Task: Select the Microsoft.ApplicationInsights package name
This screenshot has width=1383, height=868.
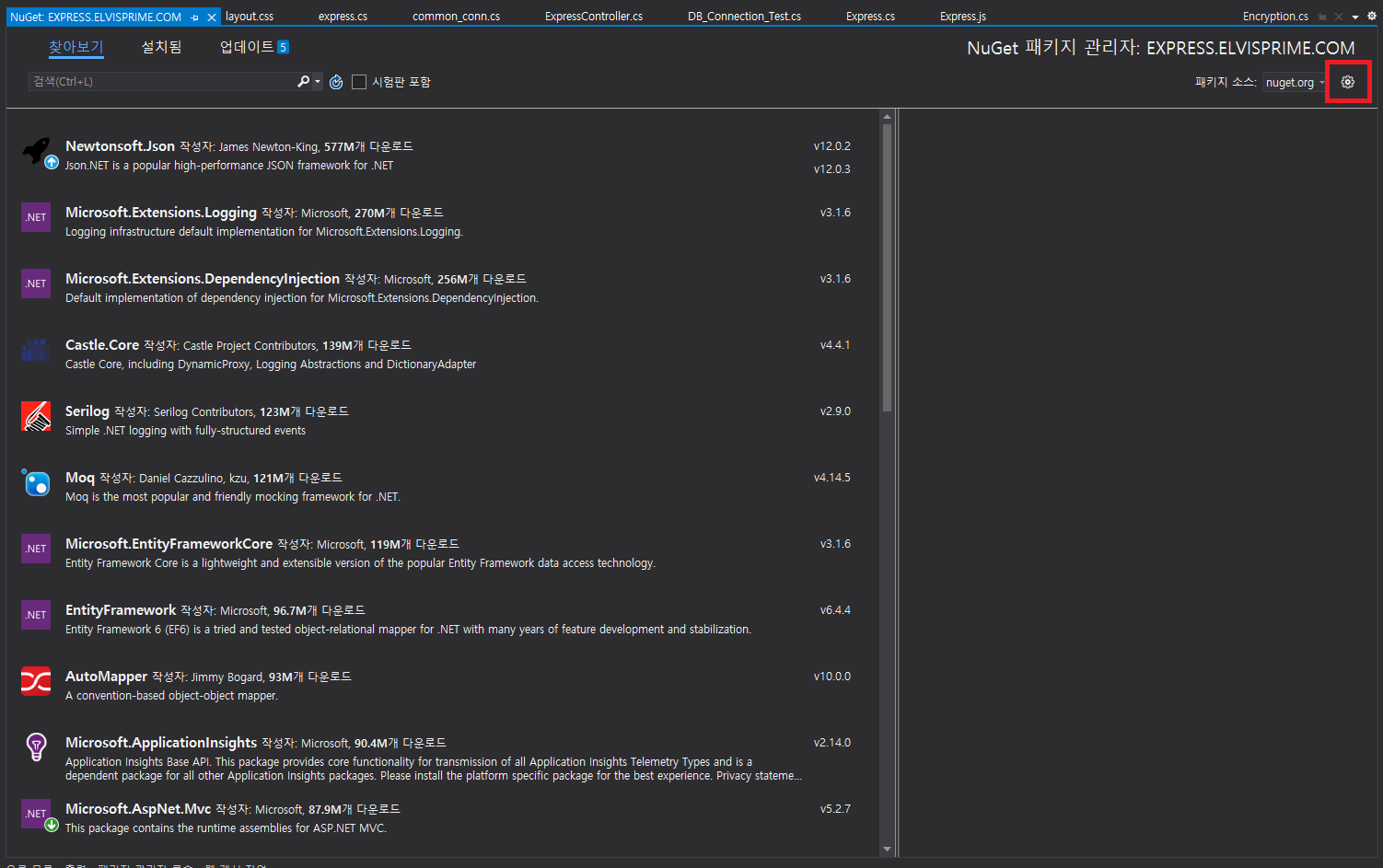Action: tap(161, 743)
